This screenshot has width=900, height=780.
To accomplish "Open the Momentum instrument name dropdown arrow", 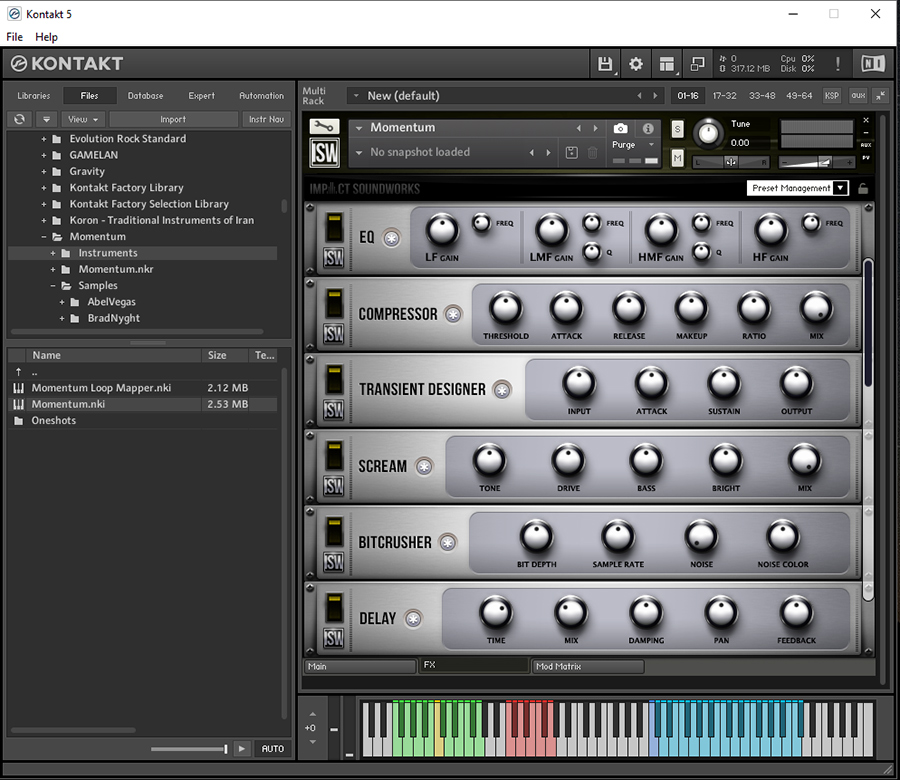I will click(359, 128).
